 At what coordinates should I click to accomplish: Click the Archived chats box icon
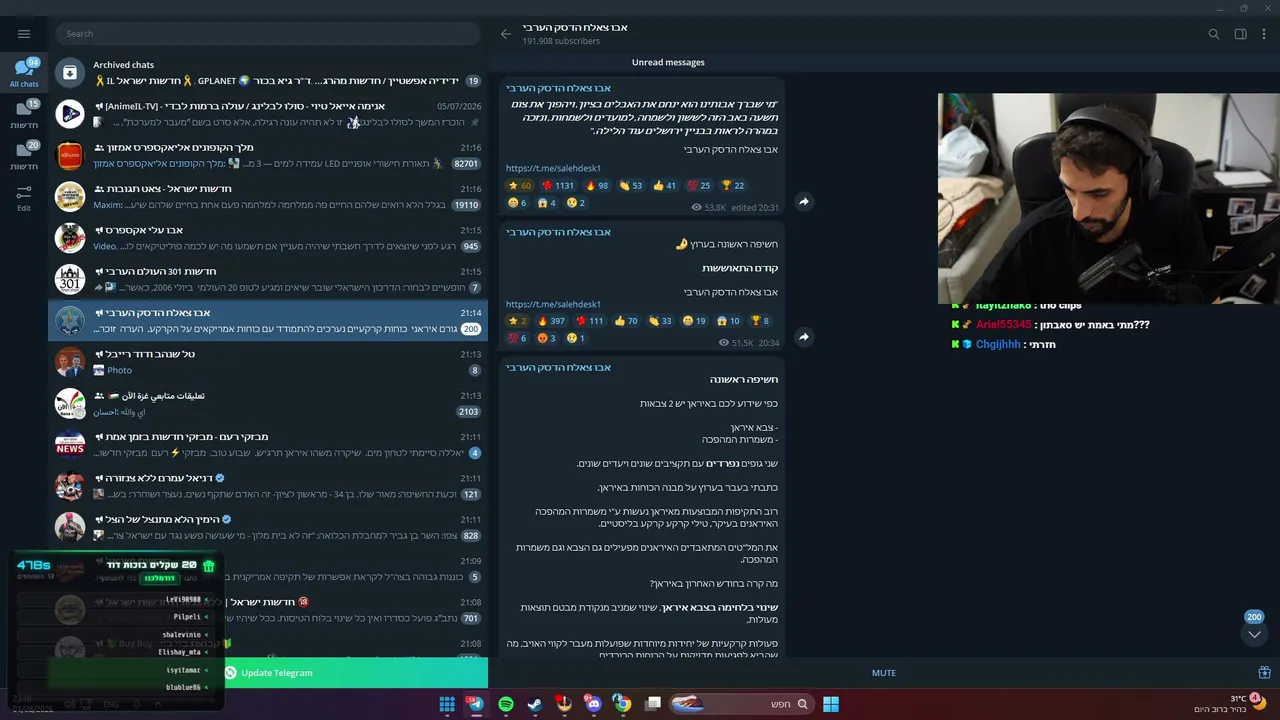[70, 72]
